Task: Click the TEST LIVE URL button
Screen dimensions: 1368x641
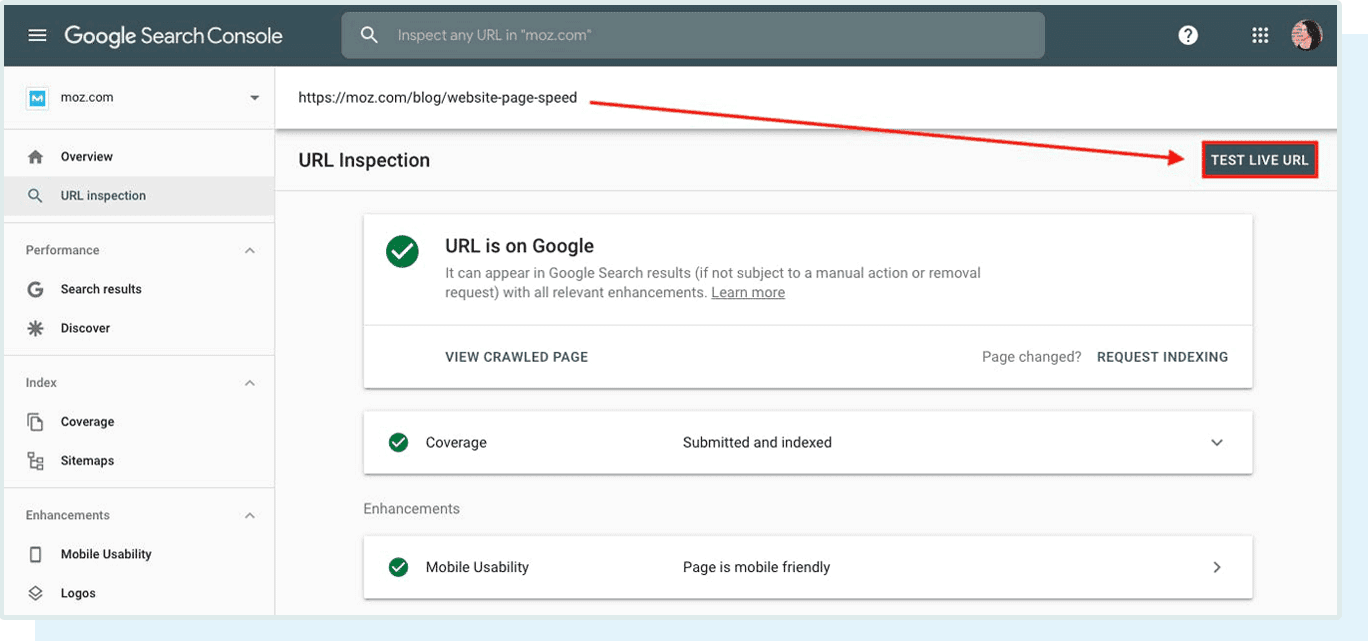Action: click(1260, 159)
